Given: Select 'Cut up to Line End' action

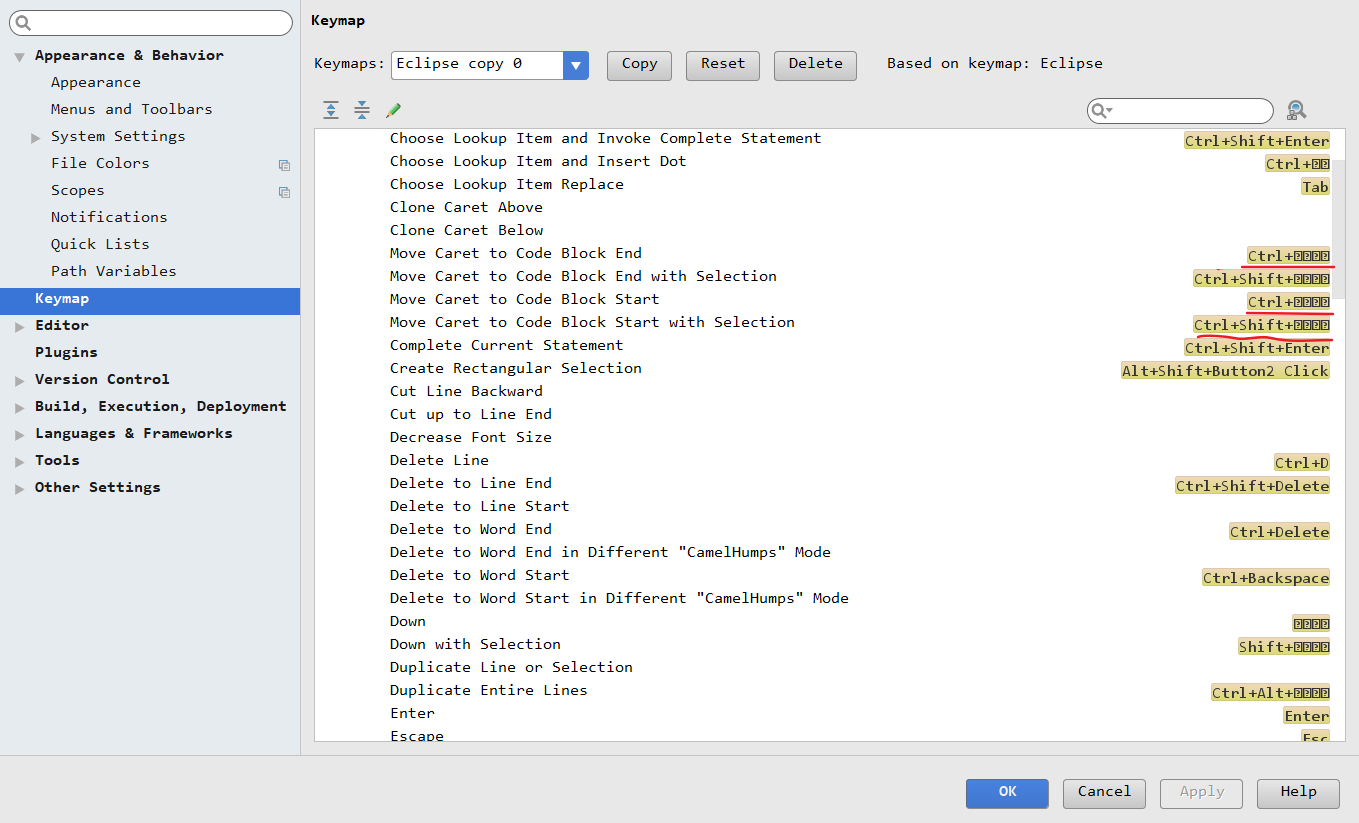Looking at the screenshot, I should [471, 415].
